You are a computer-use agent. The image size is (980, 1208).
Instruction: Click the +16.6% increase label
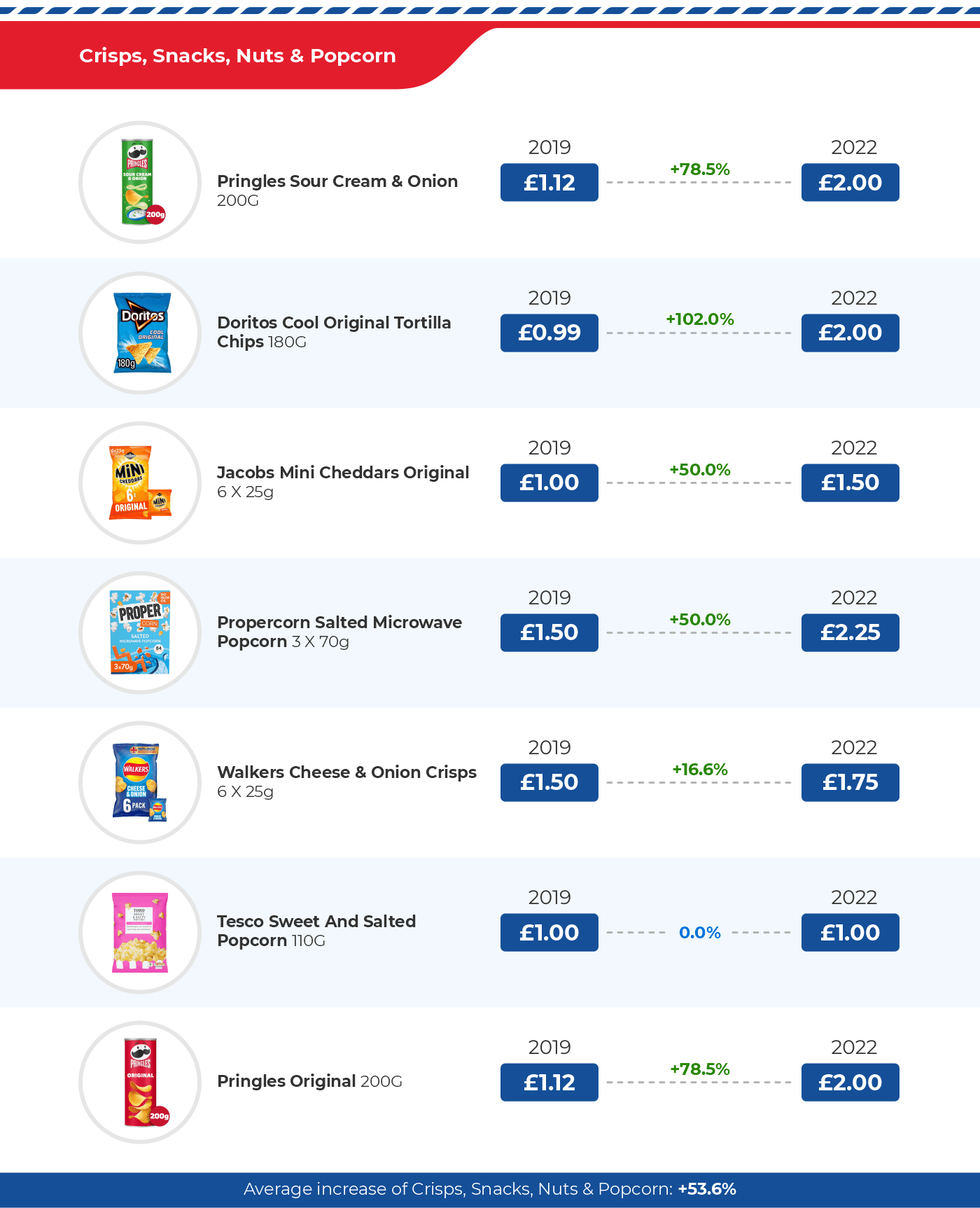[x=699, y=770]
